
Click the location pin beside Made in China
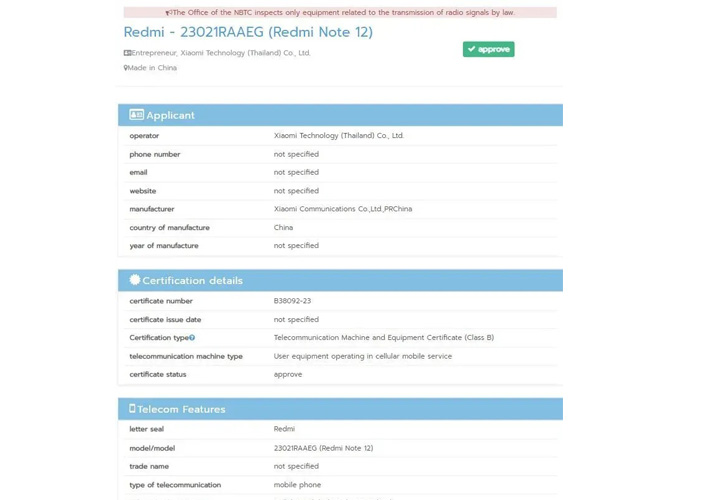(126, 68)
